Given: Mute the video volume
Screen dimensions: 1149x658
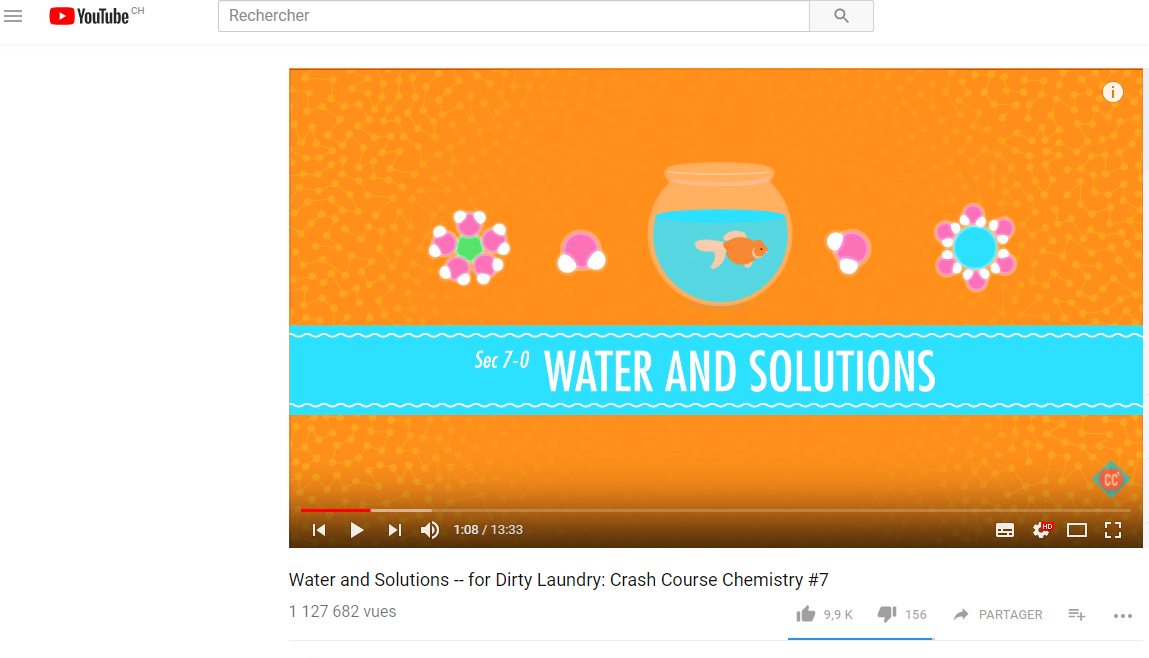Looking at the screenshot, I should [x=430, y=530].
